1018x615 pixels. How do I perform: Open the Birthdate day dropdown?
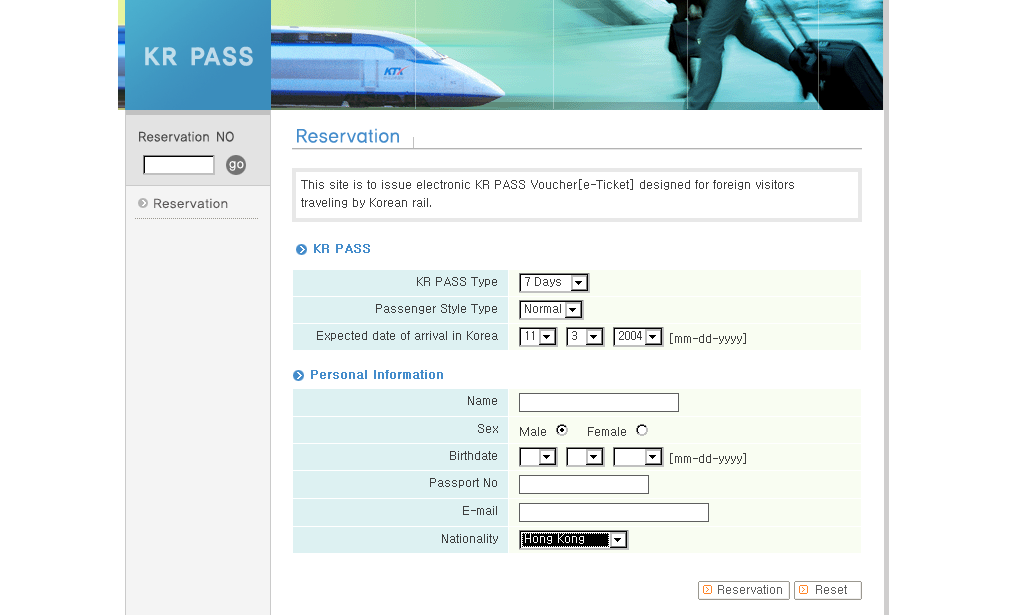pyautogui.click(x=585, y=457)
